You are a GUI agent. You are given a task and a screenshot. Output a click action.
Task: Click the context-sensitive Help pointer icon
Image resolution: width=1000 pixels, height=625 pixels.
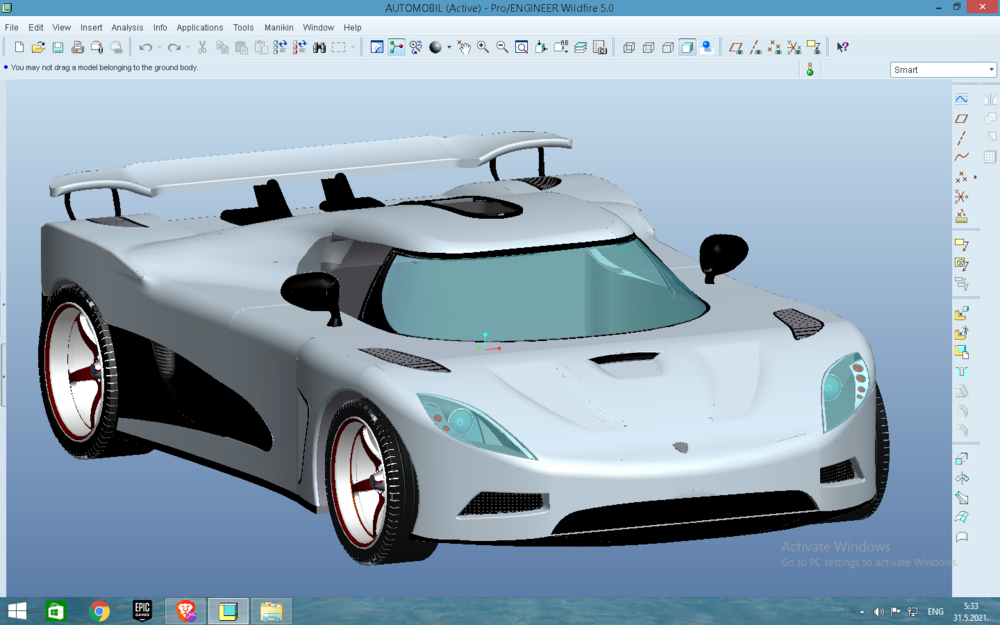tap(842, 47)
